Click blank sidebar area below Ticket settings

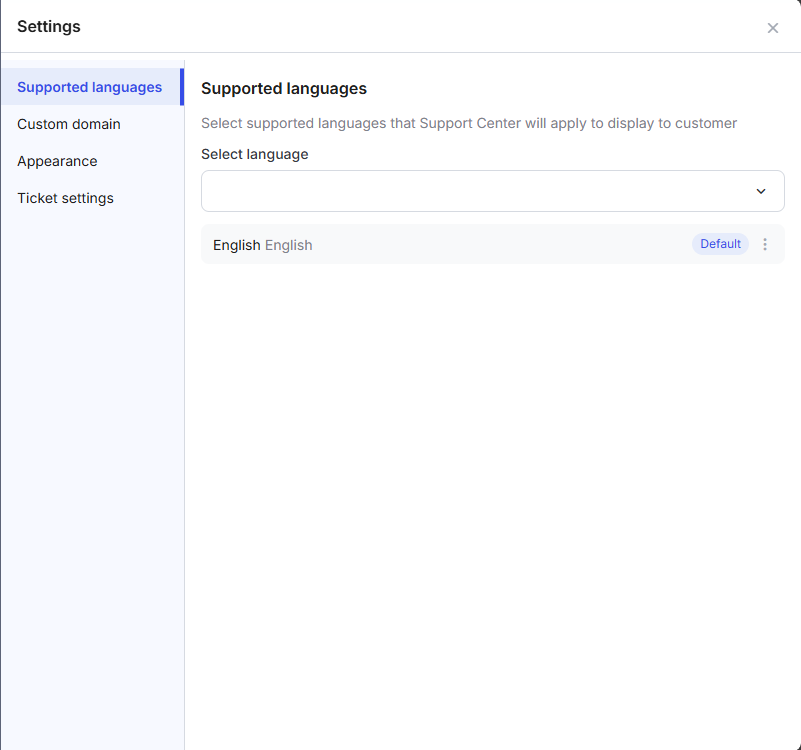(x=92, y=460)
